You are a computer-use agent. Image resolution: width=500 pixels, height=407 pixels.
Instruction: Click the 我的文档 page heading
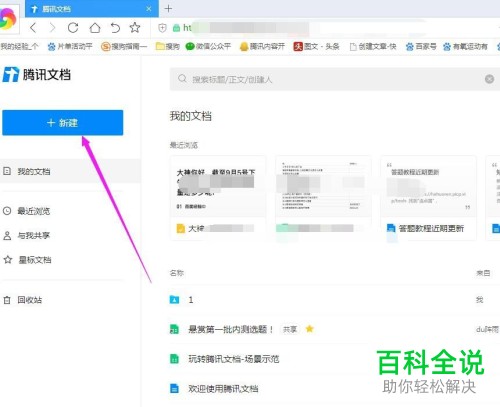191,116
